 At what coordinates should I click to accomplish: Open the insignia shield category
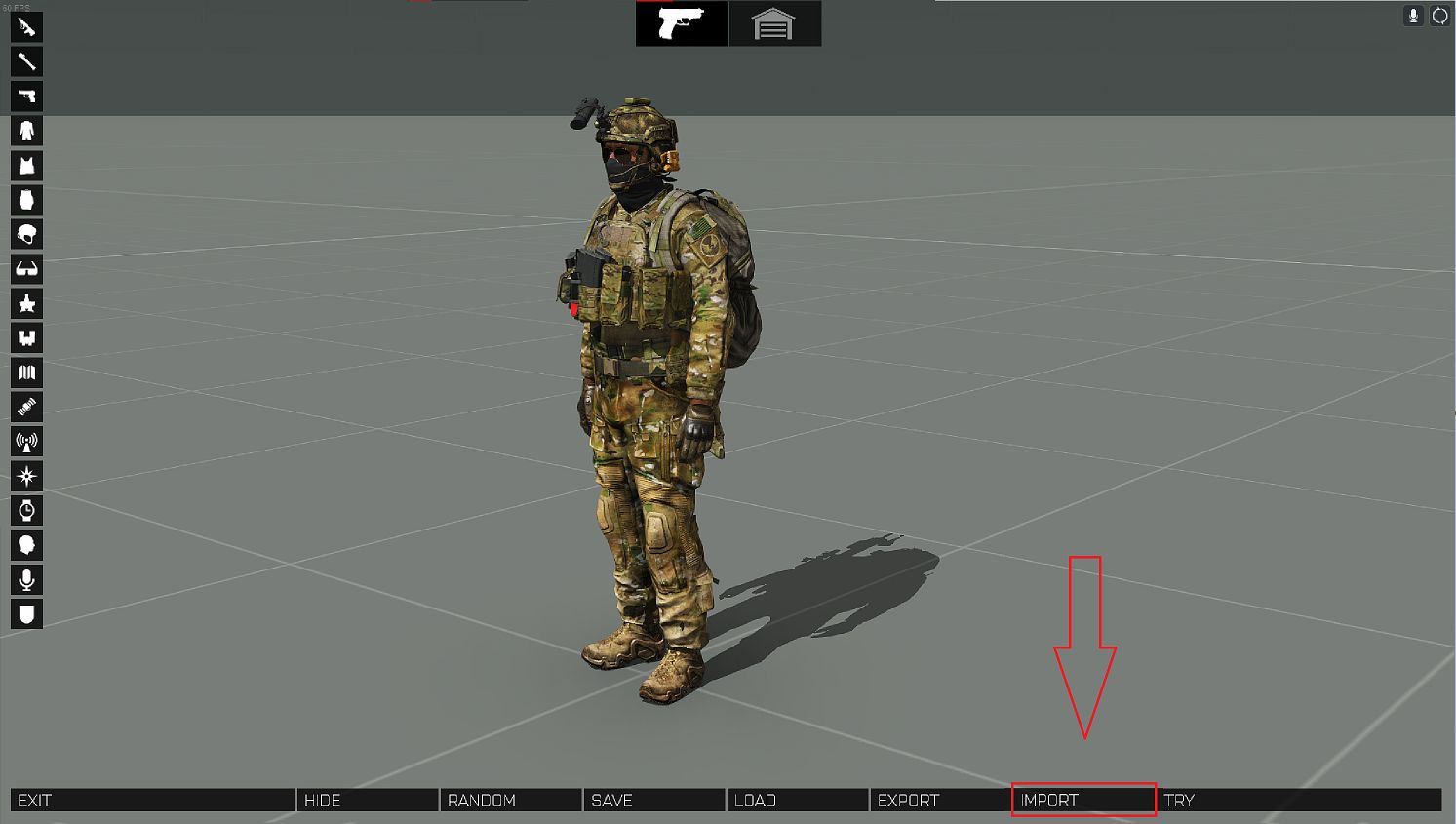point(26,614)
